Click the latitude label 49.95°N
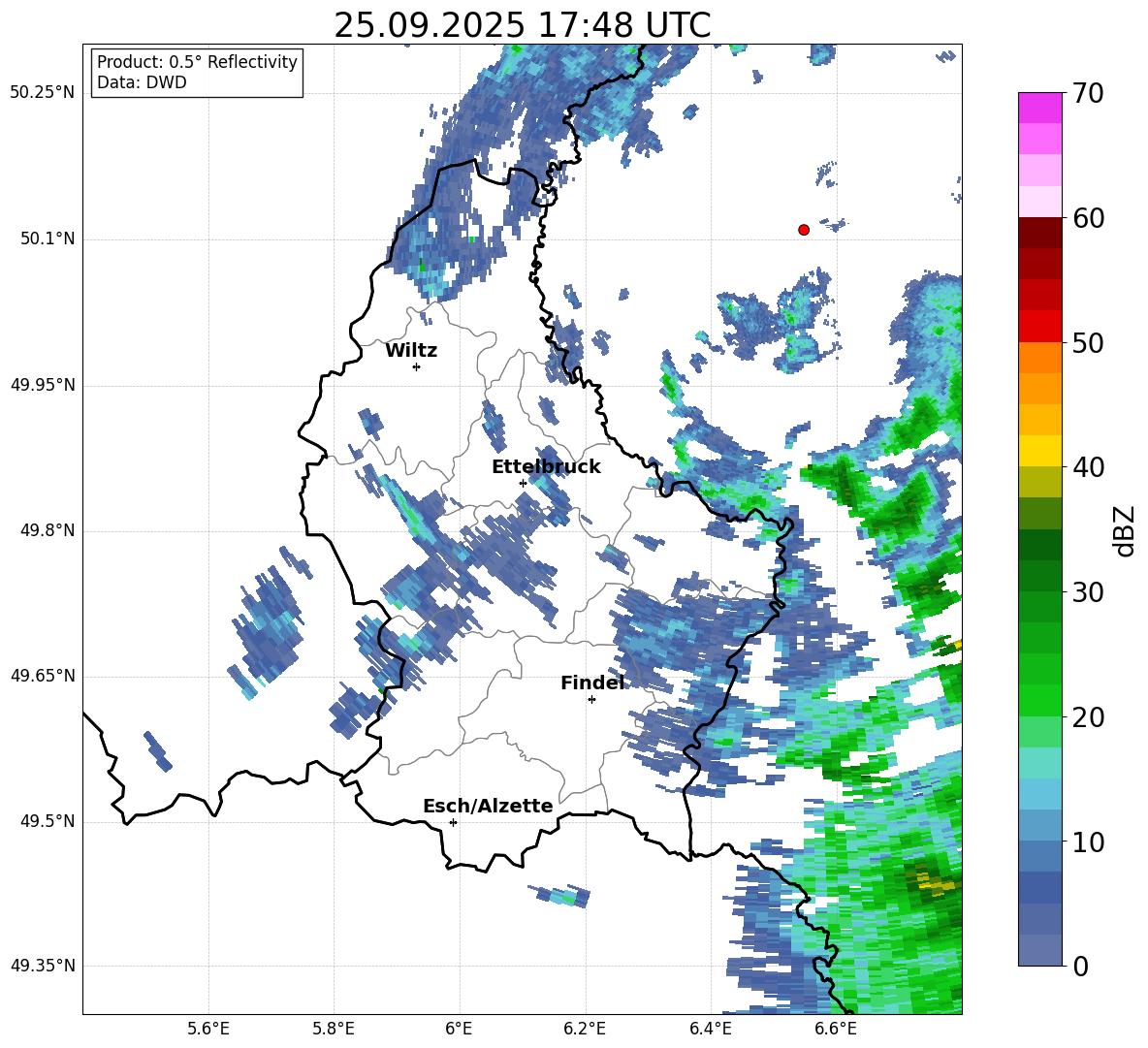This screenshot has width=1148, height=1048. (43, 385)
